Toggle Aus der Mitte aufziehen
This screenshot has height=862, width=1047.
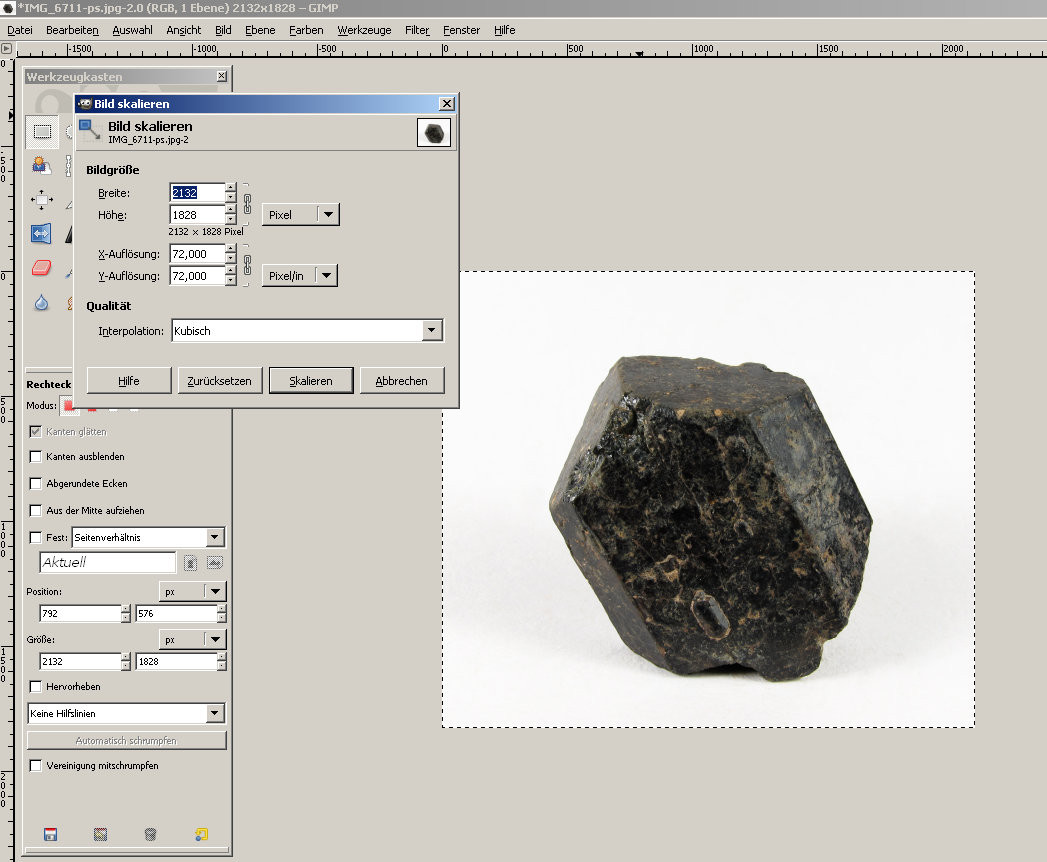pos(37,511)
